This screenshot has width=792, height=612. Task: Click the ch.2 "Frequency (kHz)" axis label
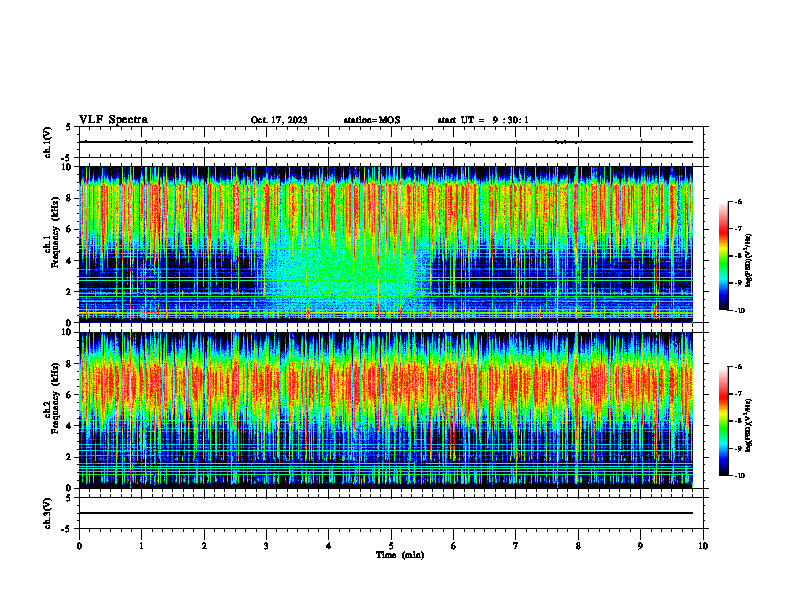tap(55, 398)
